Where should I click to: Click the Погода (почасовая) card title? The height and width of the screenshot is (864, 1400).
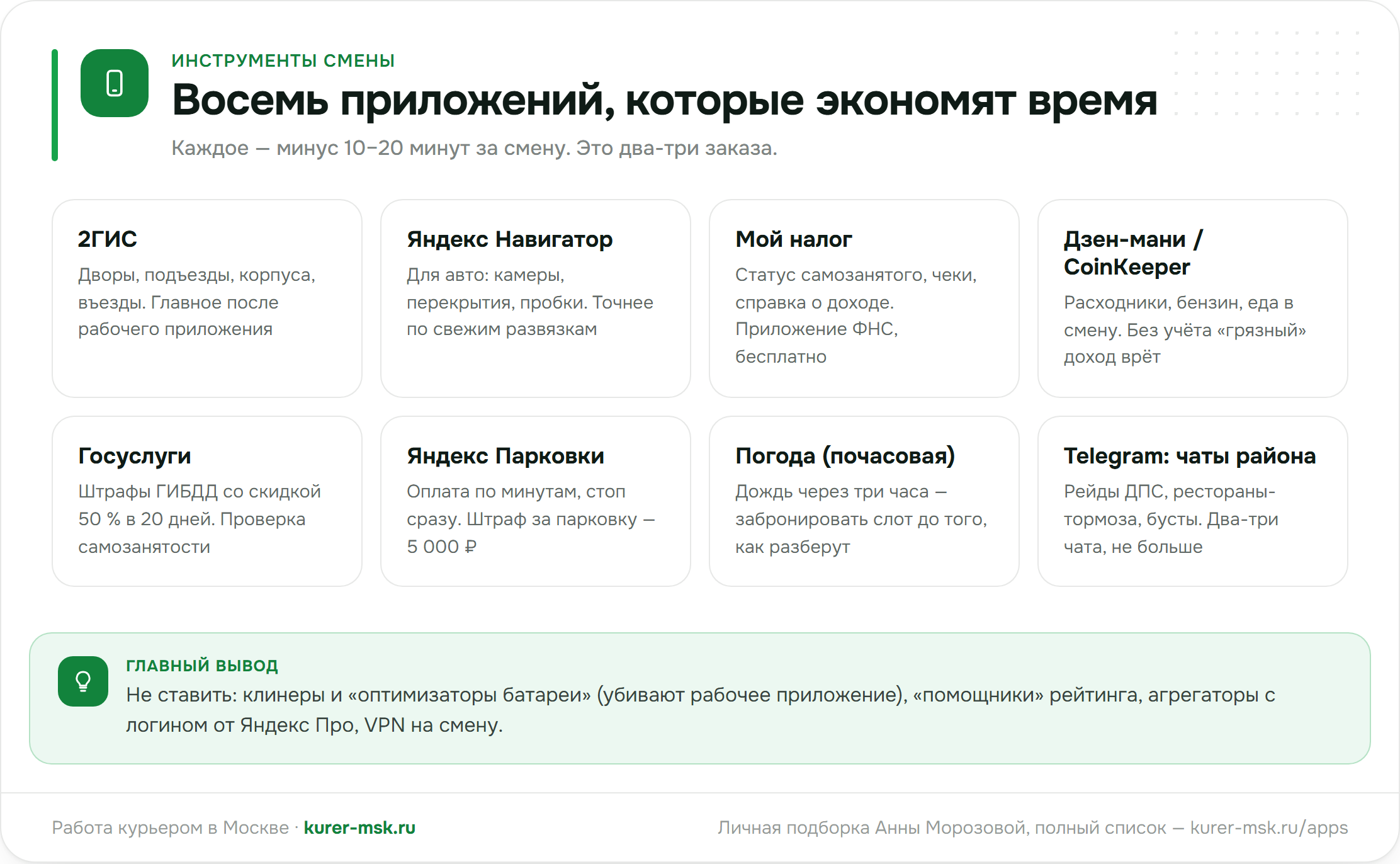coord(845,456)
